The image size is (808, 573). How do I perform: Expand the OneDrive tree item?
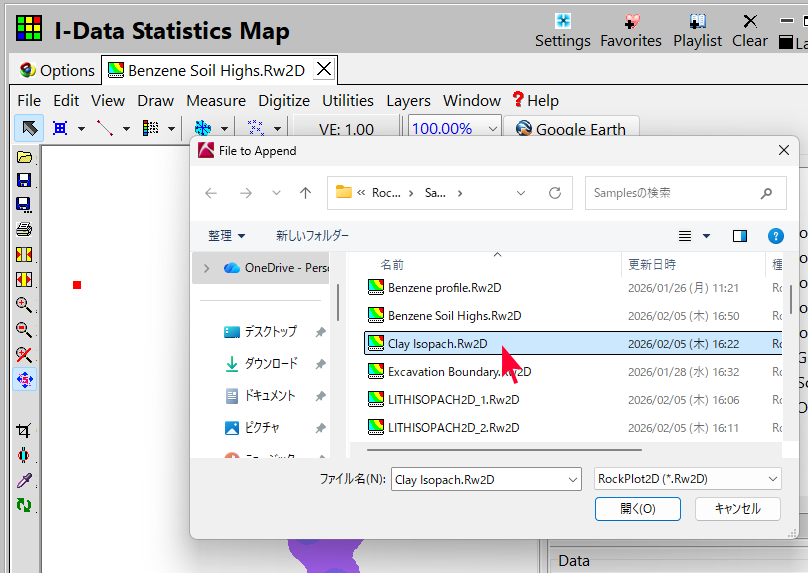tap(207, 268)
